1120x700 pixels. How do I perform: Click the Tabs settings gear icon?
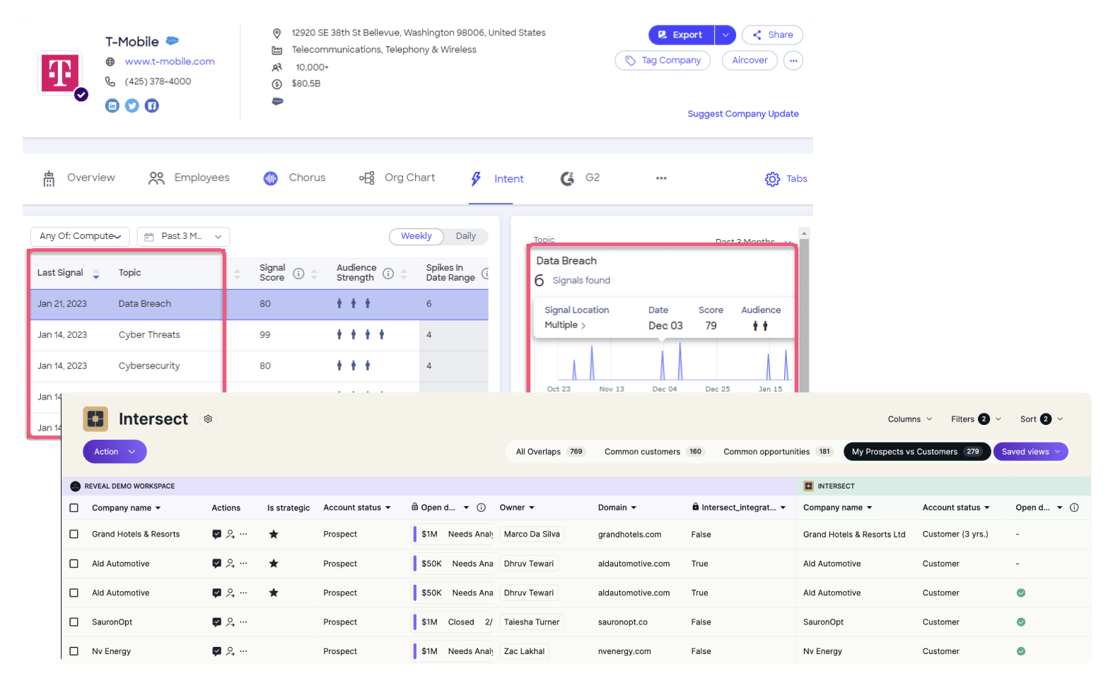click(772, 179)
